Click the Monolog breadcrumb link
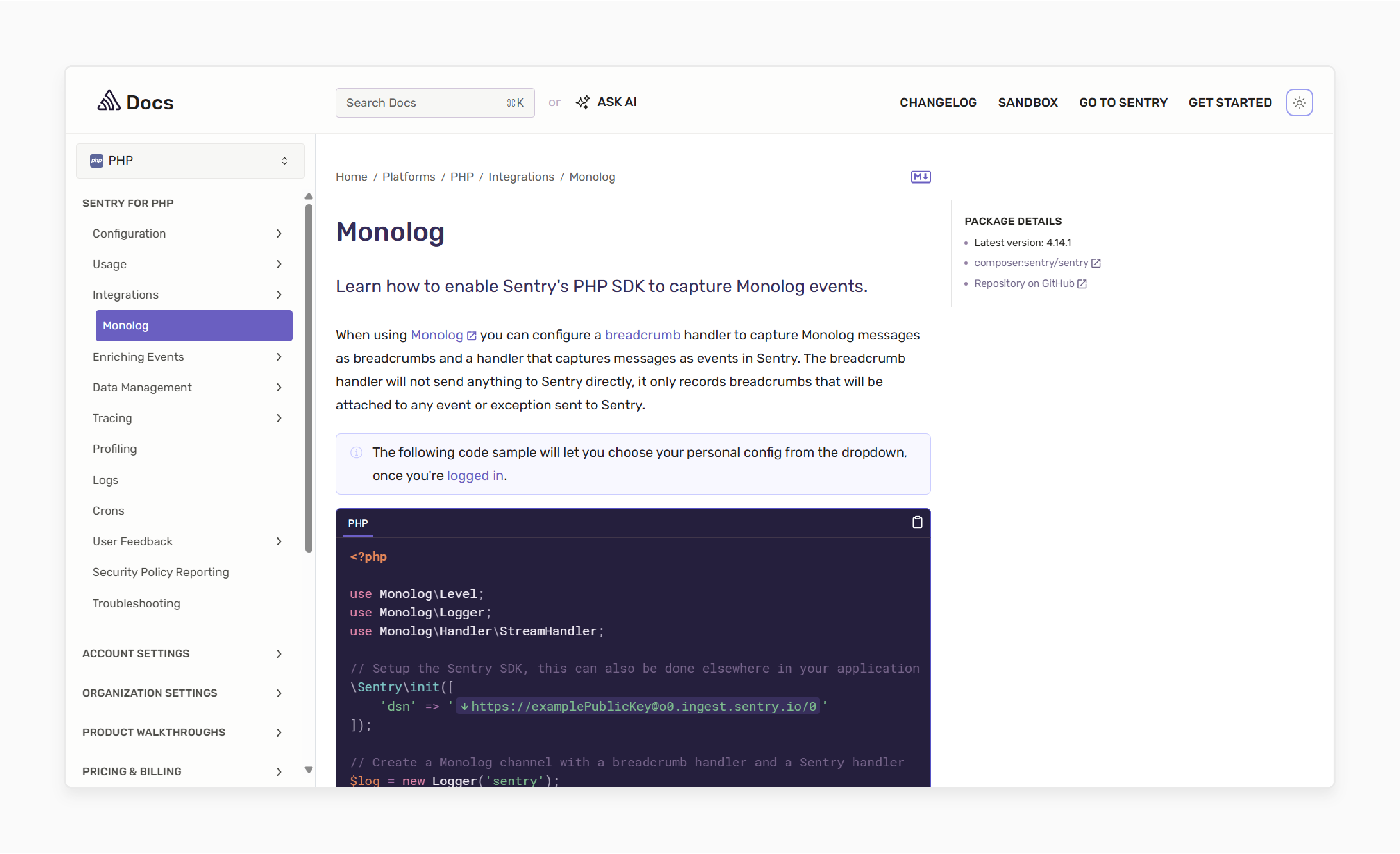 pos(592,177)
